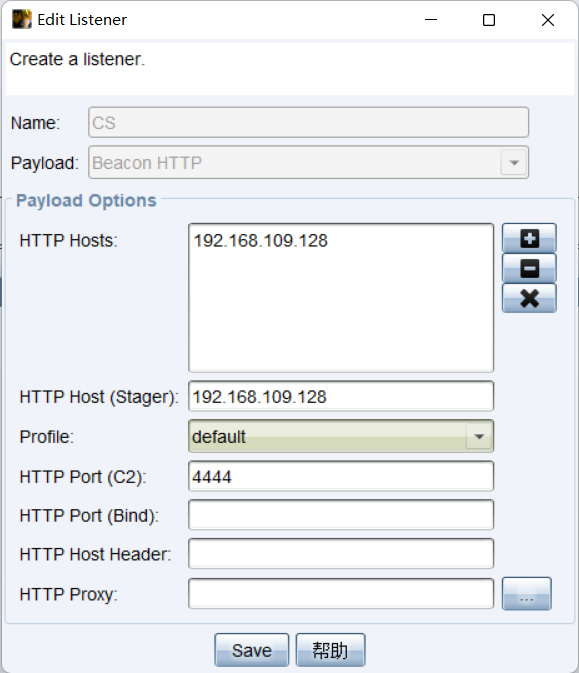Expand the Profile dropdown arrow
This screenshot has height=673, width=579.
tap(479, 437)
